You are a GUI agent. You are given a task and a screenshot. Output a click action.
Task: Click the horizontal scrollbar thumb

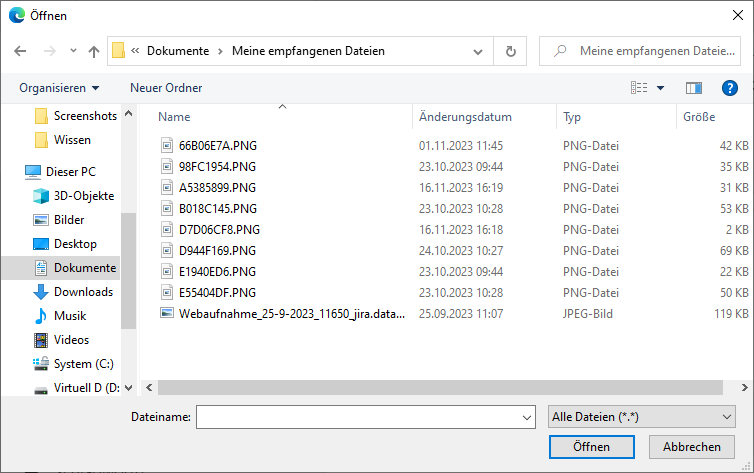pyautogui.click(x=440, y=387)
